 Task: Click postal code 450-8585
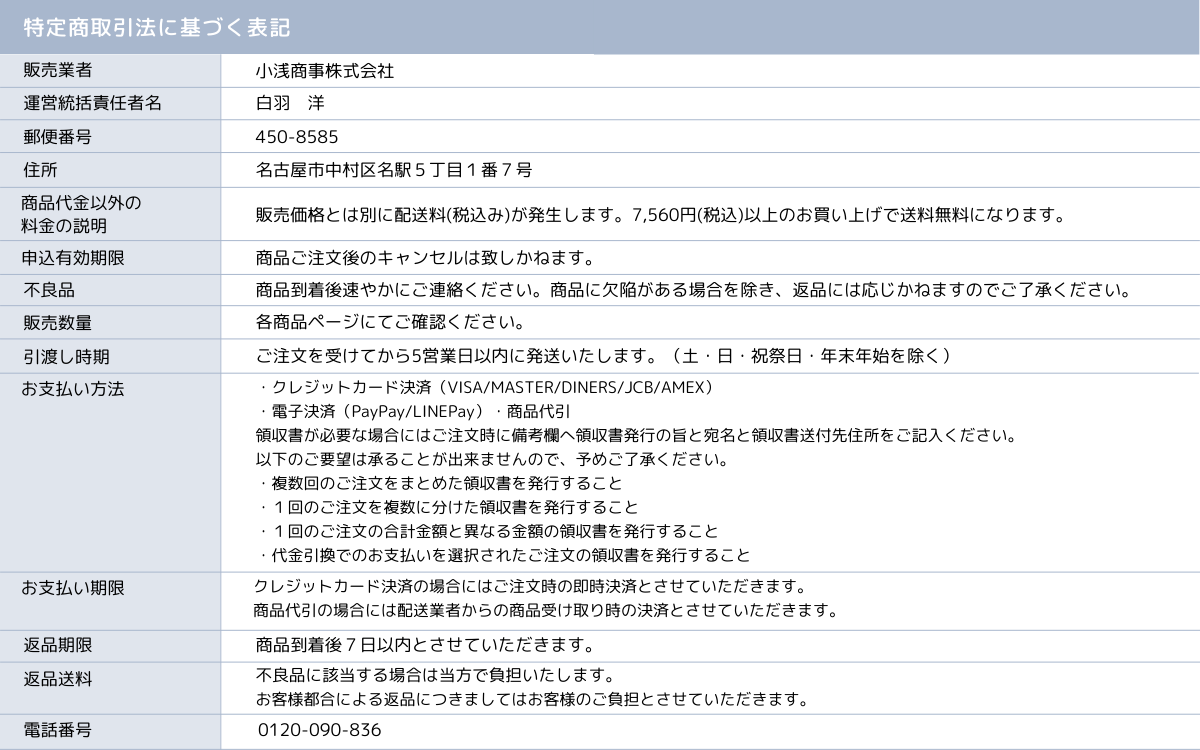(x=304, y=136)
